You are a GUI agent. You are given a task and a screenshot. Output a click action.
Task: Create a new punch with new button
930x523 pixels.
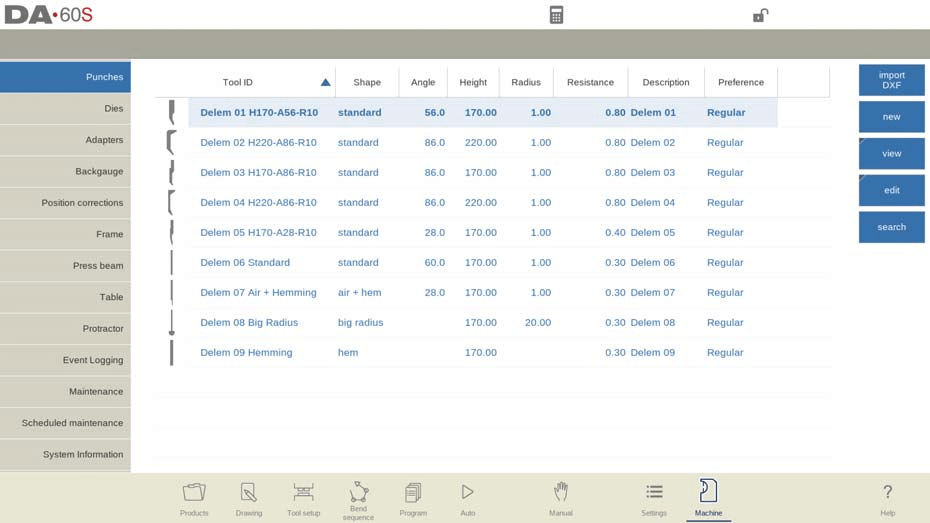click(891, 117)
